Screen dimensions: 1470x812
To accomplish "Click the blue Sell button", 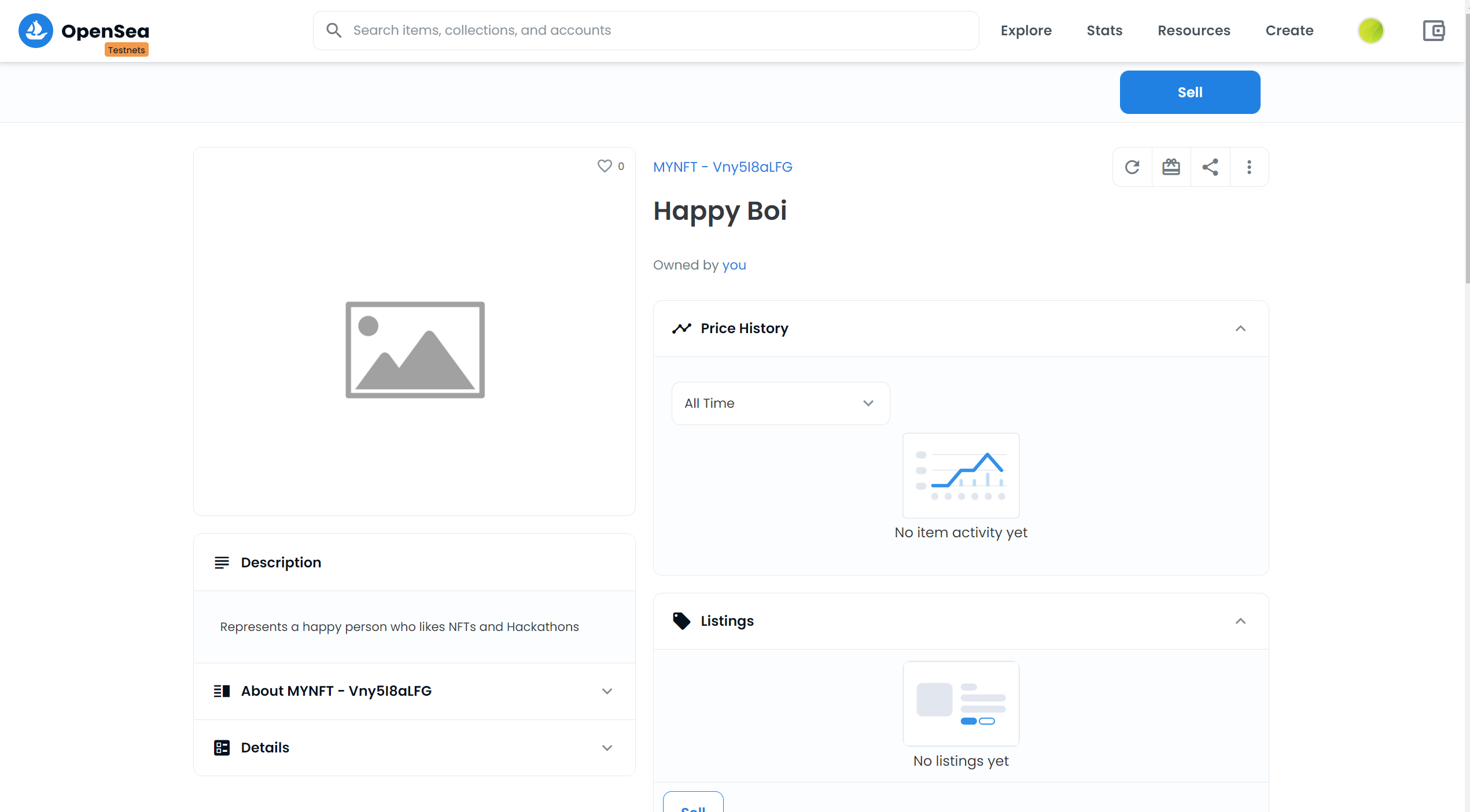I will coord(1190,92).
